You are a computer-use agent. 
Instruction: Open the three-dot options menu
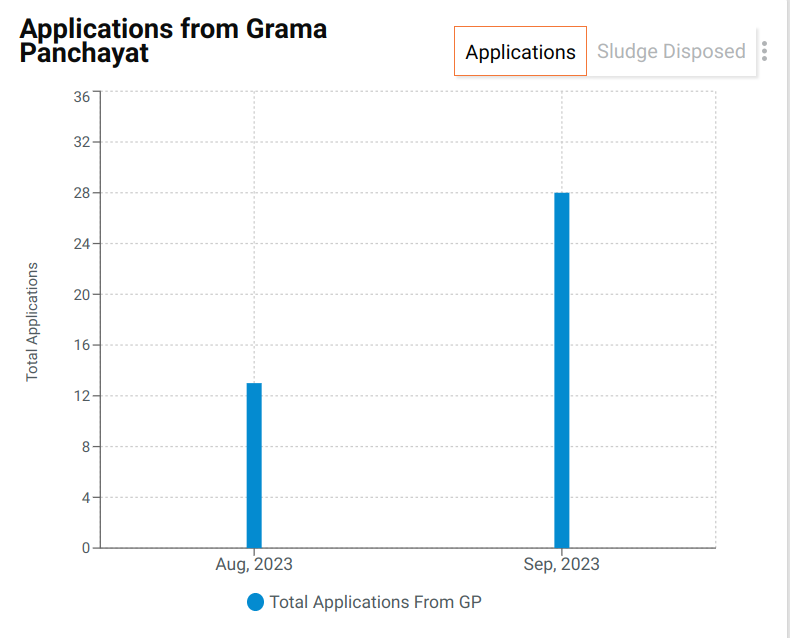click(765, 51)
